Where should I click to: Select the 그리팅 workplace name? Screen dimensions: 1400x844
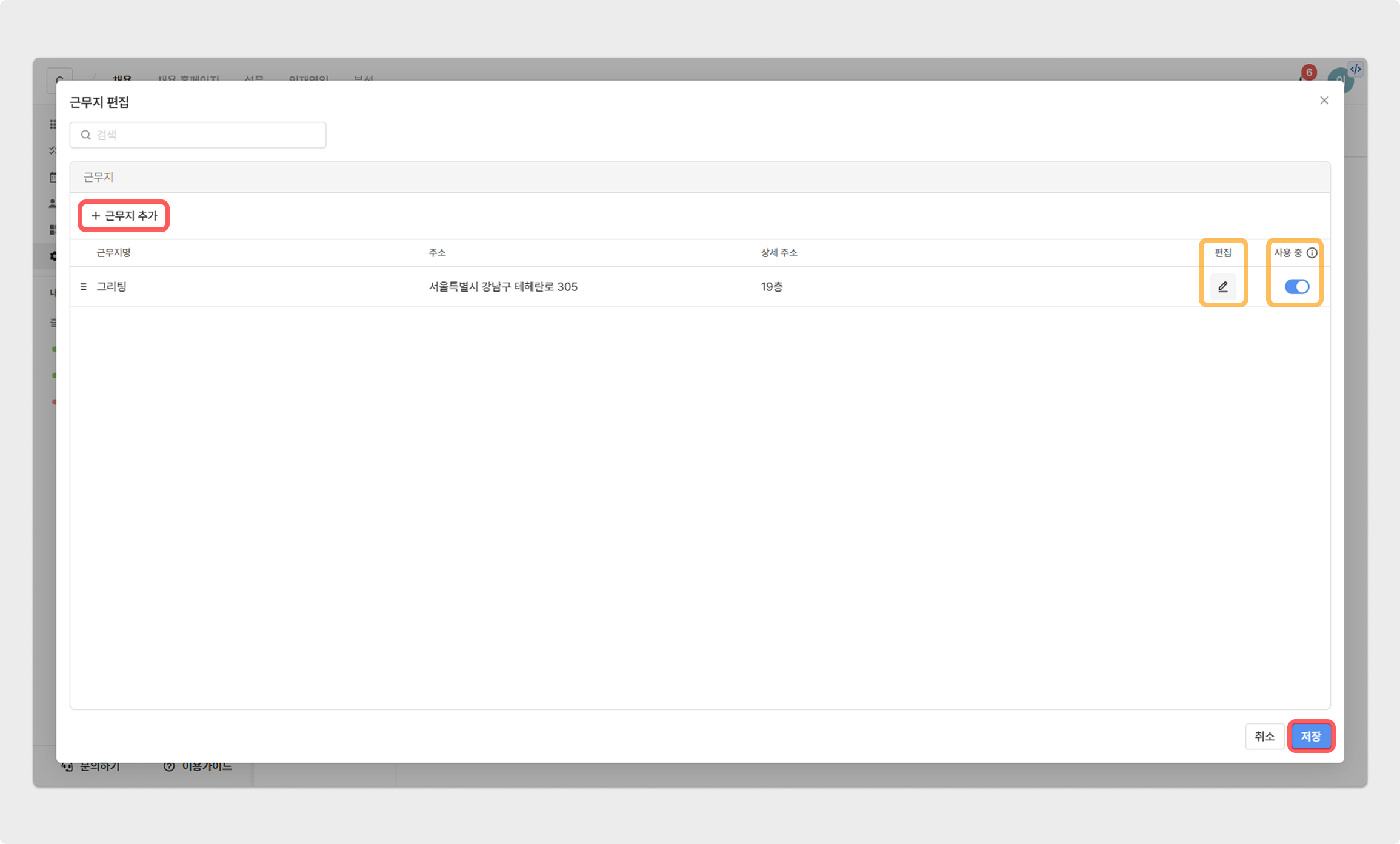[x=112, y=287]
